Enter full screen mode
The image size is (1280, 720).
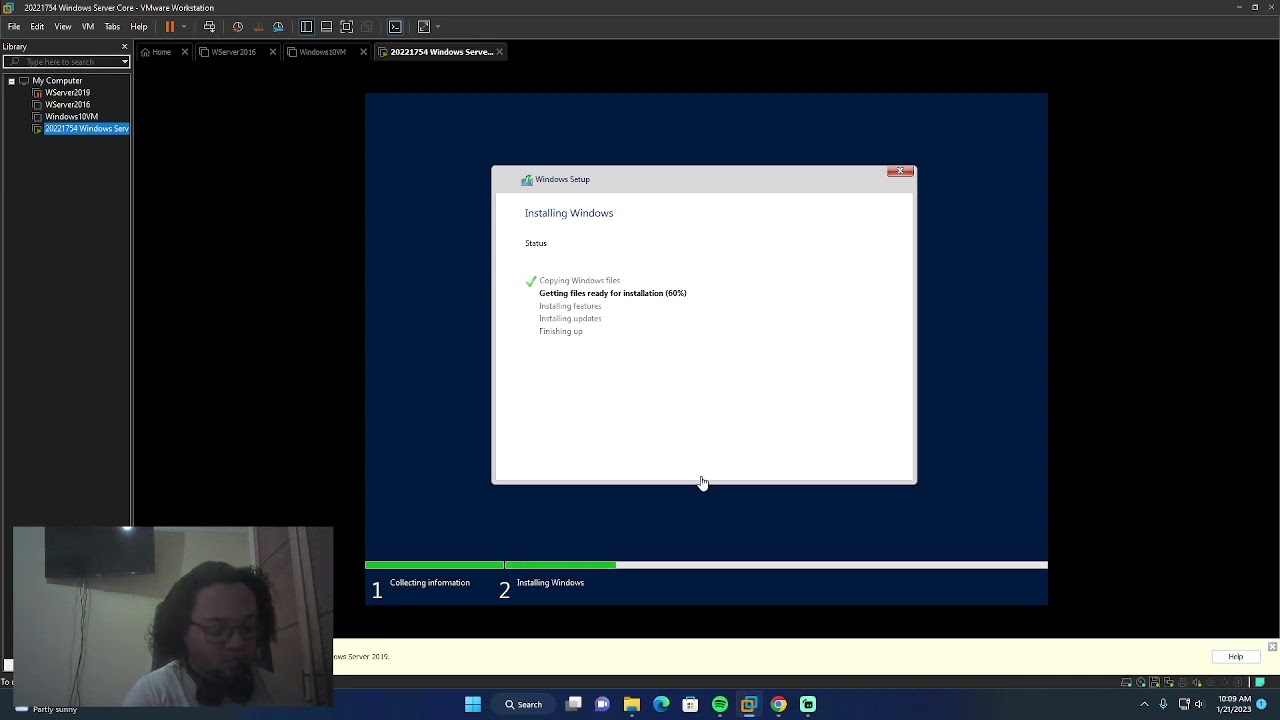(x=346, y=27)
